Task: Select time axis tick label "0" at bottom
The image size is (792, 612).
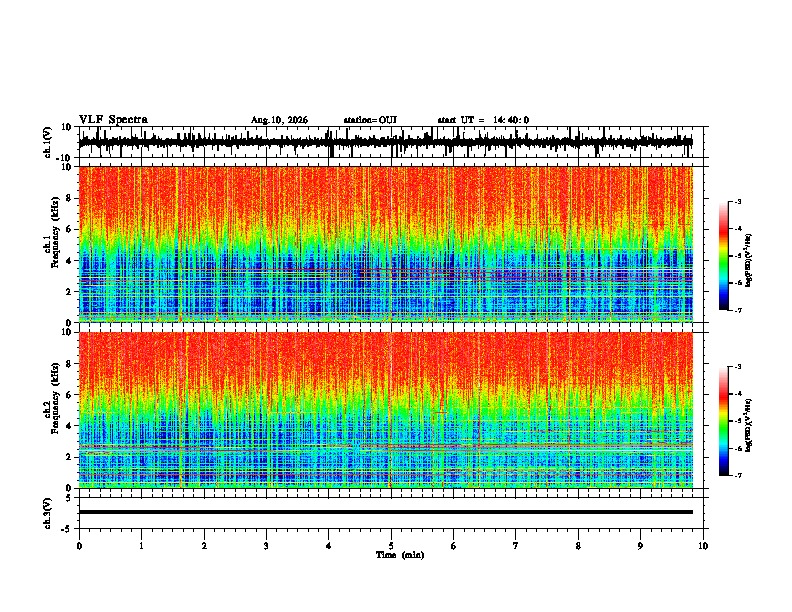Action: [79, 546]
